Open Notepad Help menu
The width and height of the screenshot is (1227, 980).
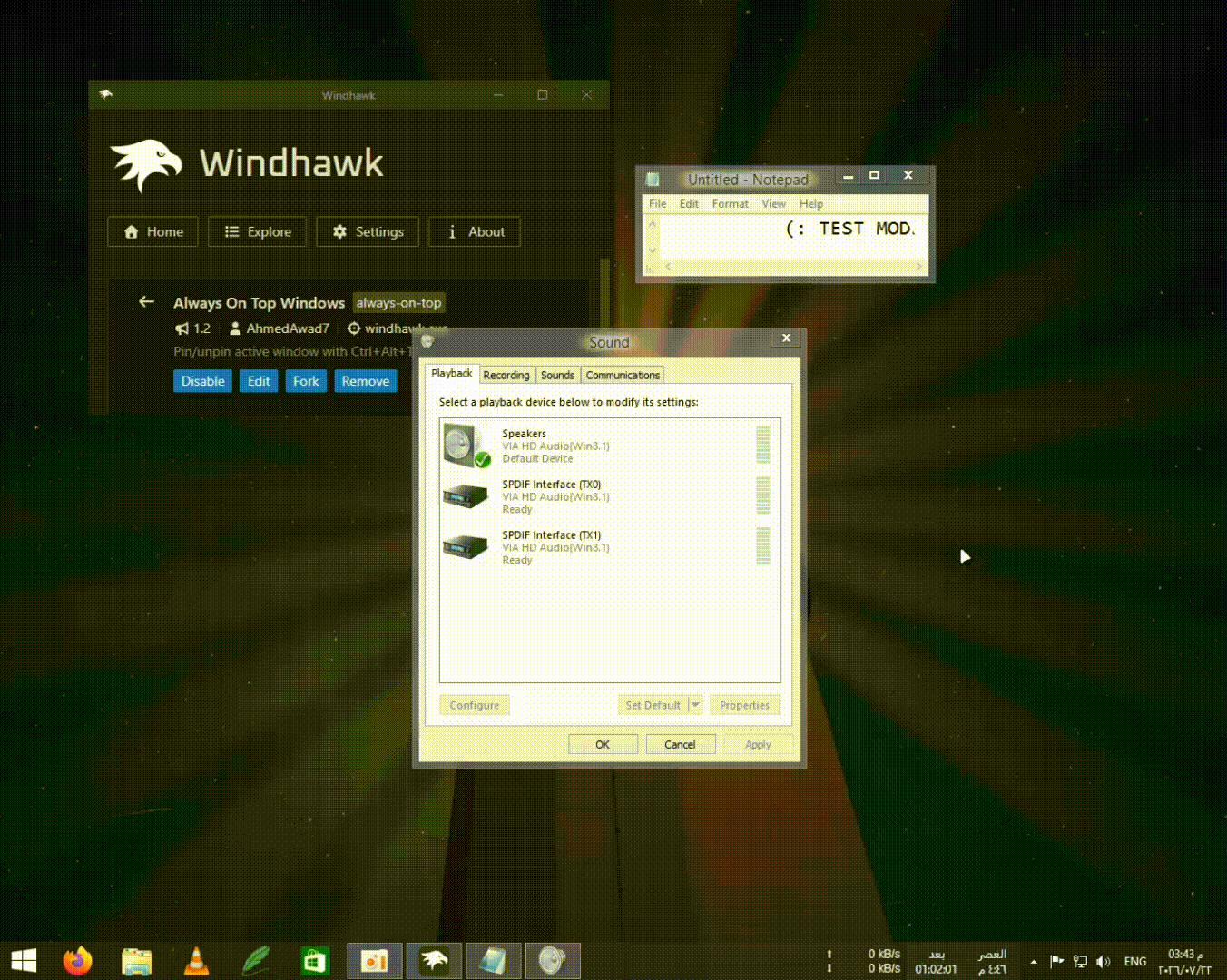pos(811,204)
